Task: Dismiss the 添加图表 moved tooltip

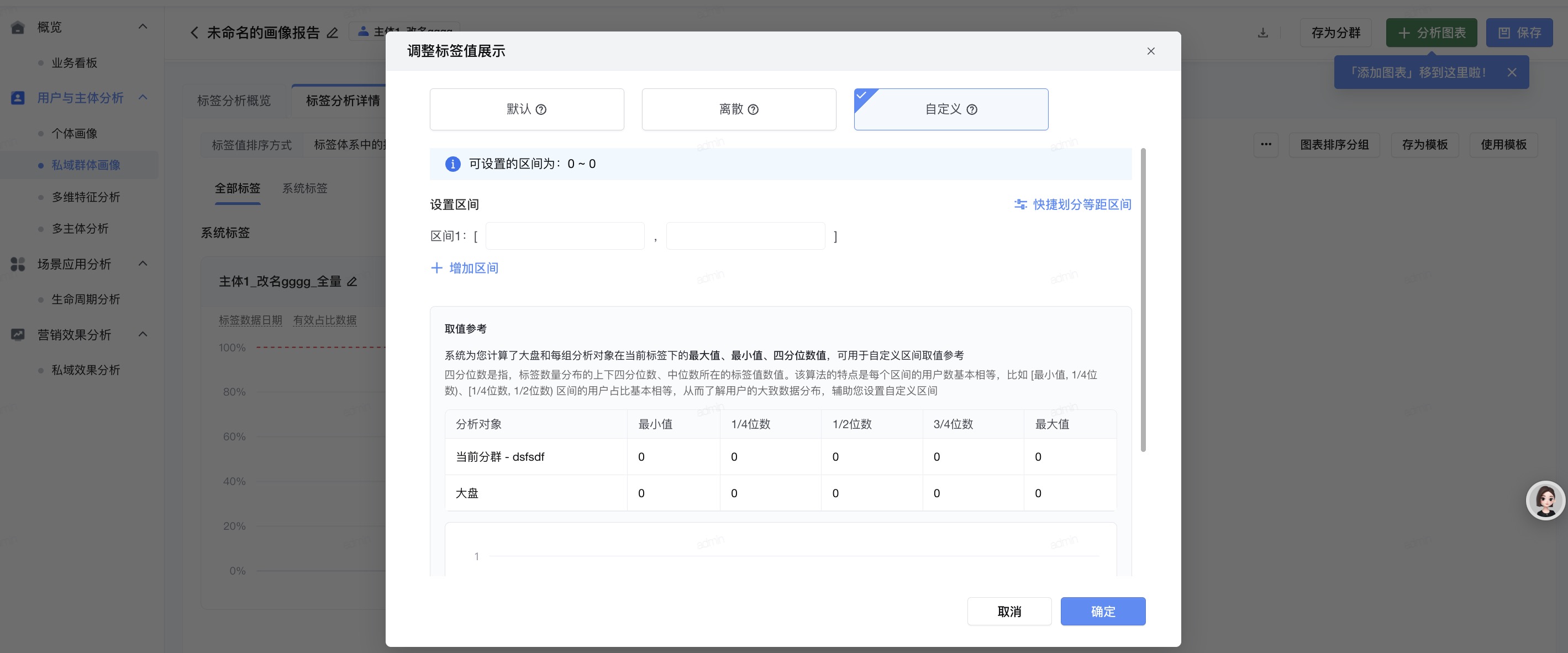Action: 1512,72
